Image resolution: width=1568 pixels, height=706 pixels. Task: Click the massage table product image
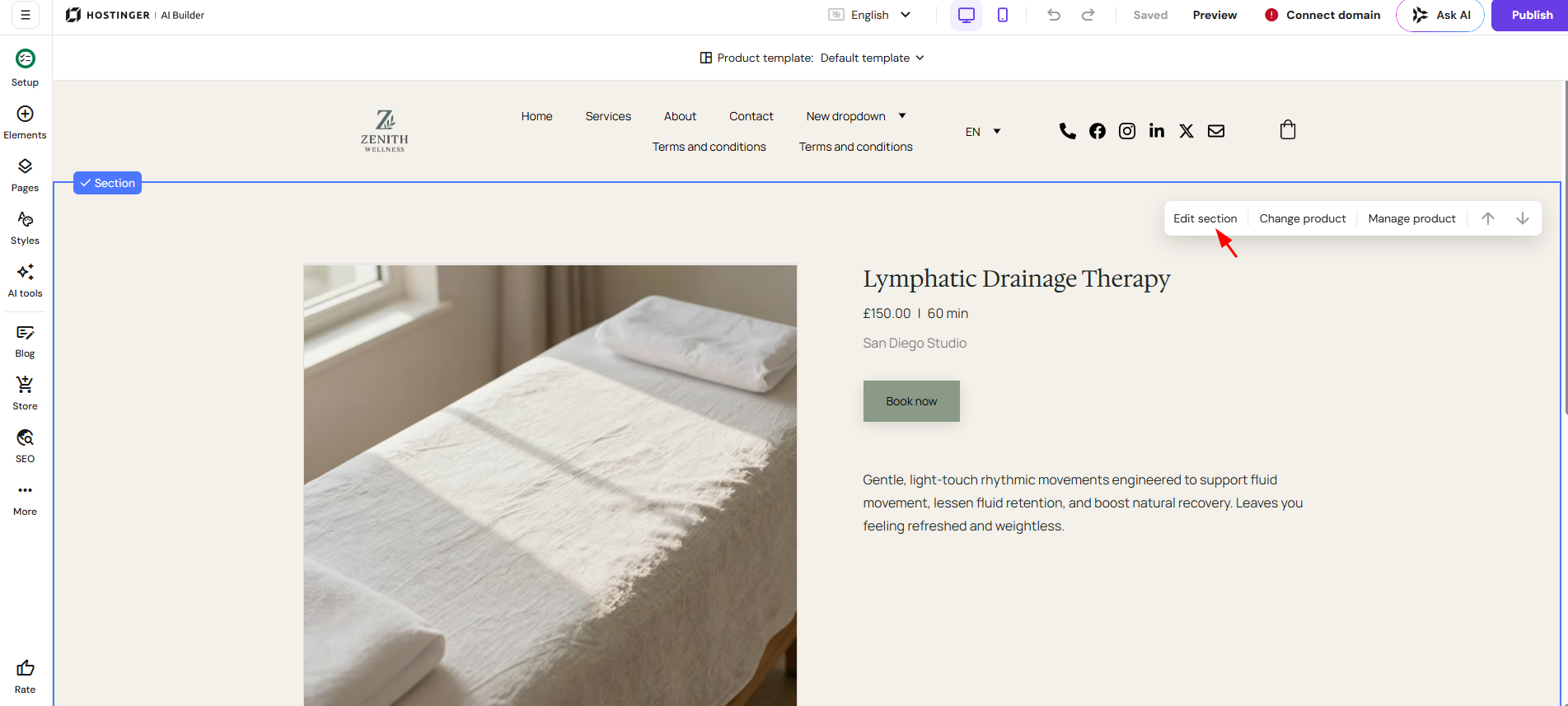[x=550, y=485]
